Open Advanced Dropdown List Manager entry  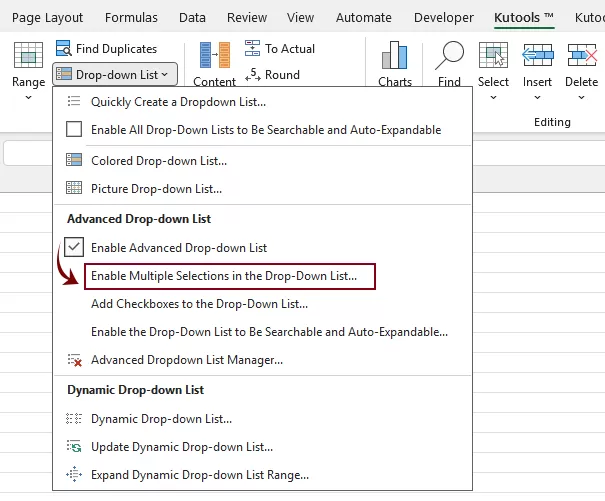pyautogui.click(x=262, y=360)
